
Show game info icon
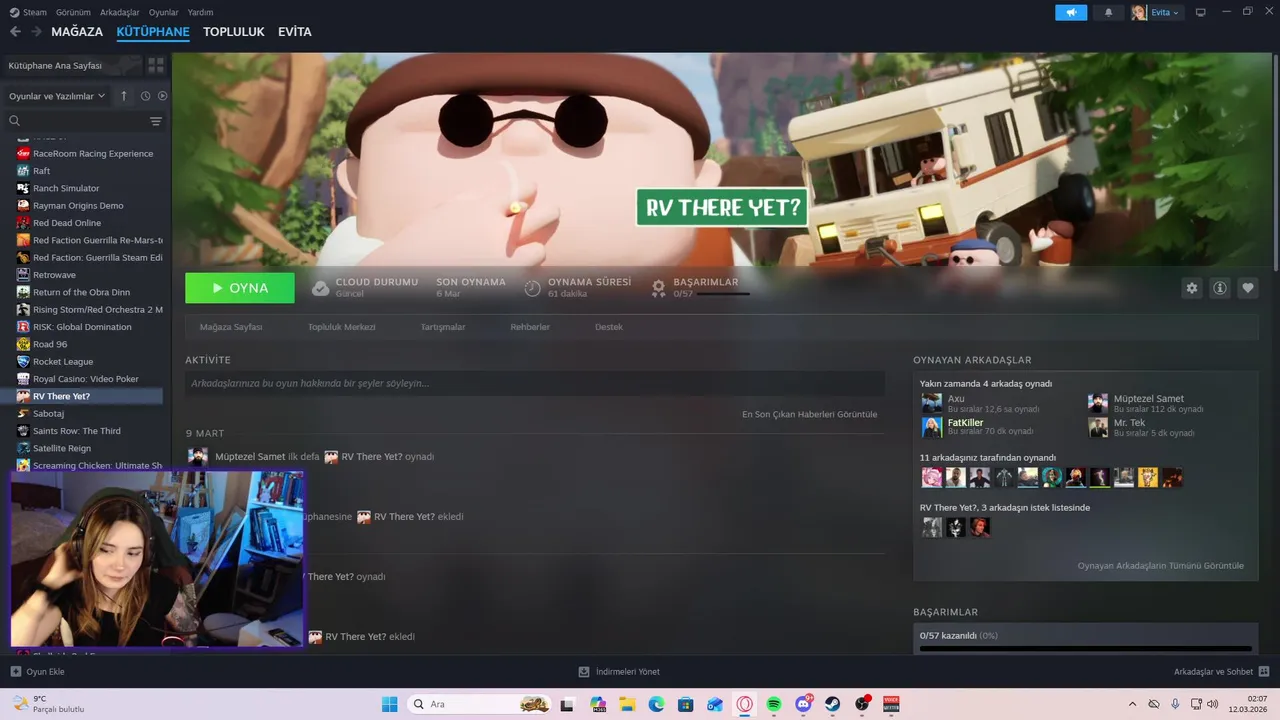coord(1220,288)
